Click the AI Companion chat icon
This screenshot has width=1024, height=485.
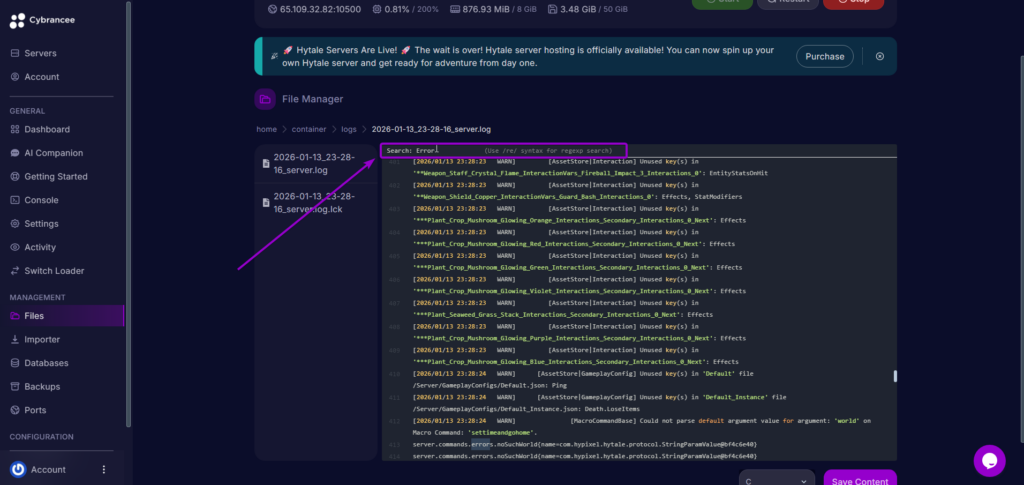click(15, 153)
